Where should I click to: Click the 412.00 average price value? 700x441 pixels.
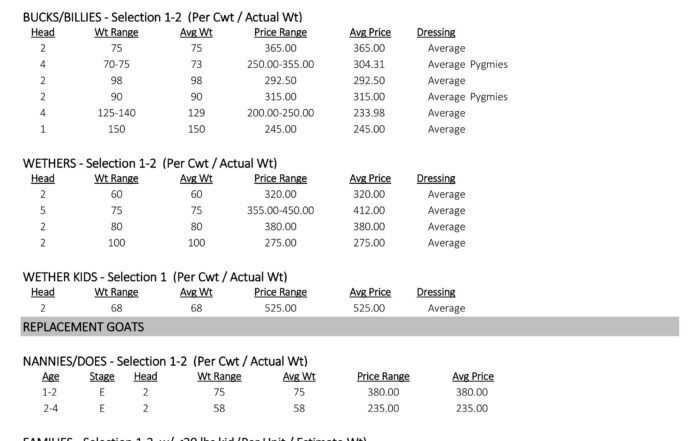(369, 210)
